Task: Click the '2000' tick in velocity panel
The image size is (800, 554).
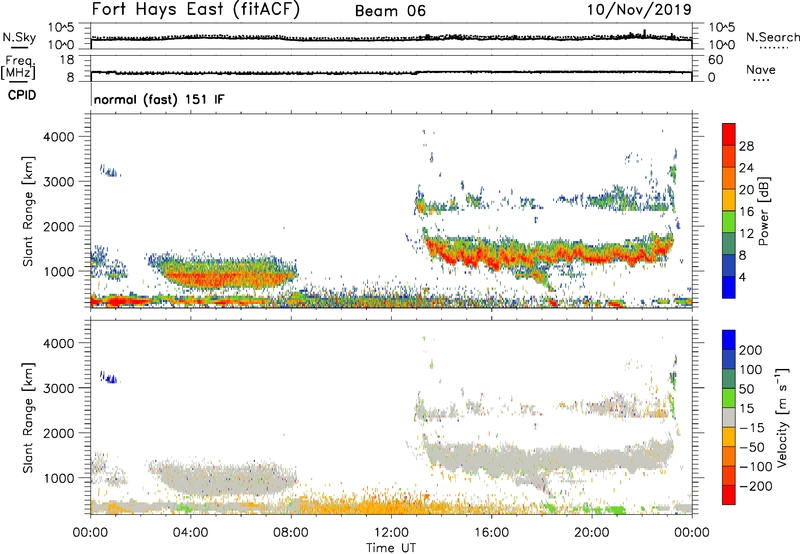Action: pos(59,433)
